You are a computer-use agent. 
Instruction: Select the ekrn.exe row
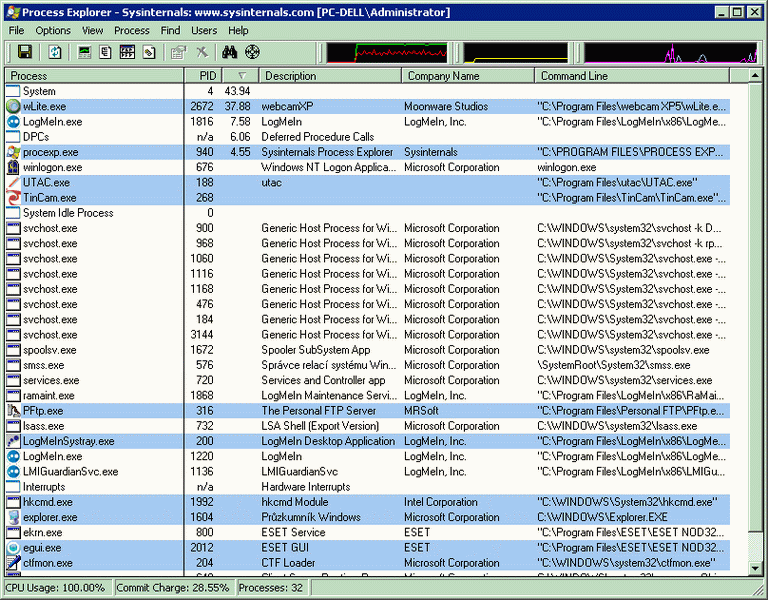point(368,532)
